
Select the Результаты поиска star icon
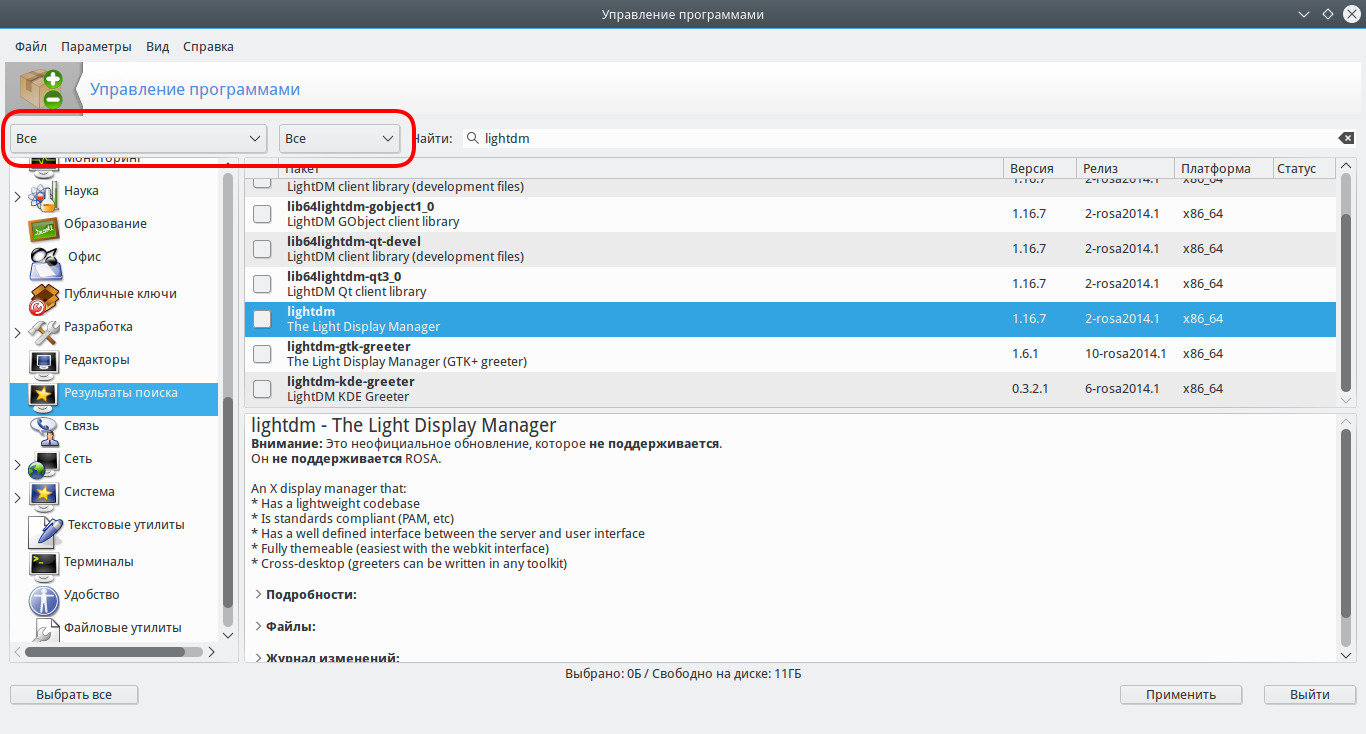tap(44, 396)
